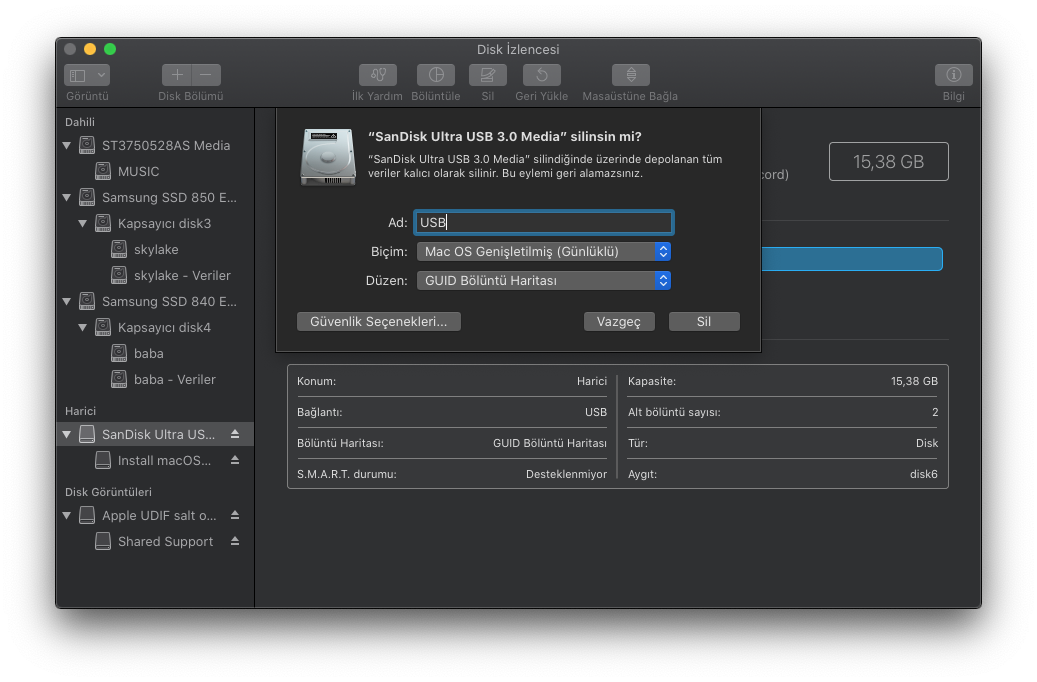
Task: Eject the Shared Support disk image
Action: pyautogui.click(x=235, y=541)
